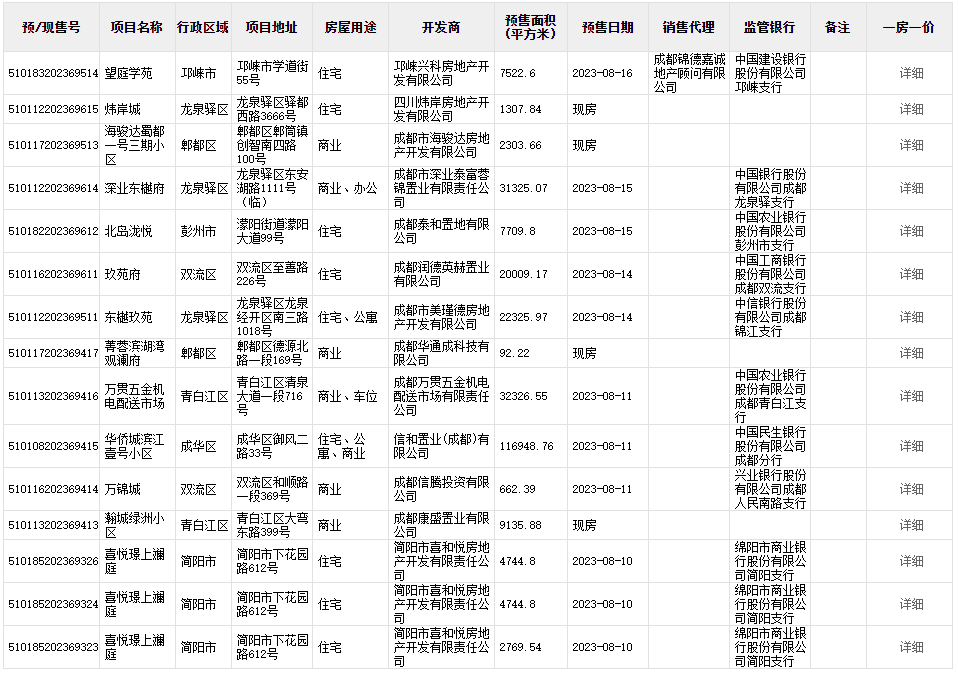View 详细 for 翰城绿洲小区

click(x=911, y=525)
